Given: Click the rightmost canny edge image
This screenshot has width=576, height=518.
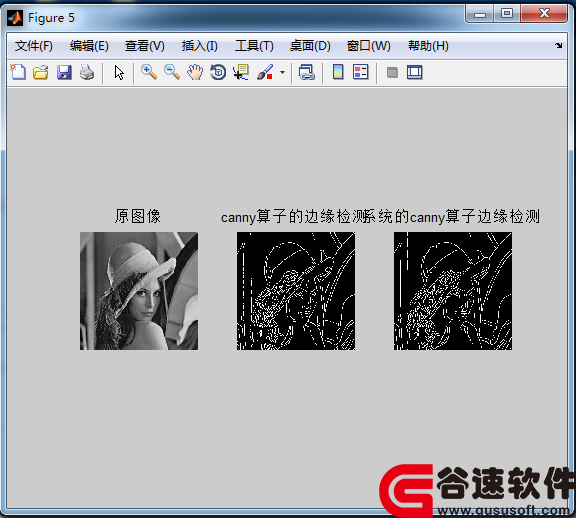Looking at the screenshot, I should pyautogui.click(x=453, y=291).
